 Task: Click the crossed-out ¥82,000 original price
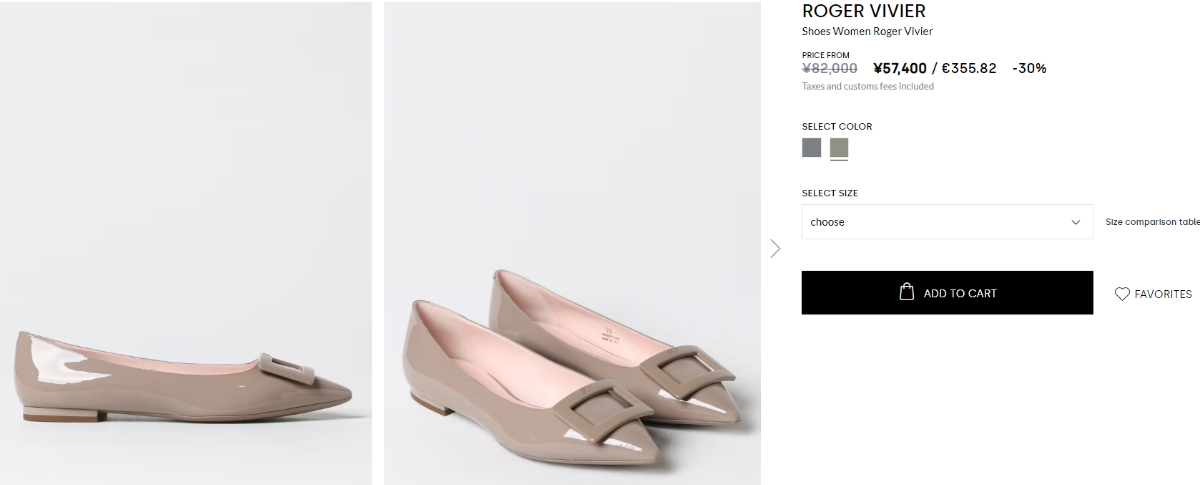click(x=829, y=69)
